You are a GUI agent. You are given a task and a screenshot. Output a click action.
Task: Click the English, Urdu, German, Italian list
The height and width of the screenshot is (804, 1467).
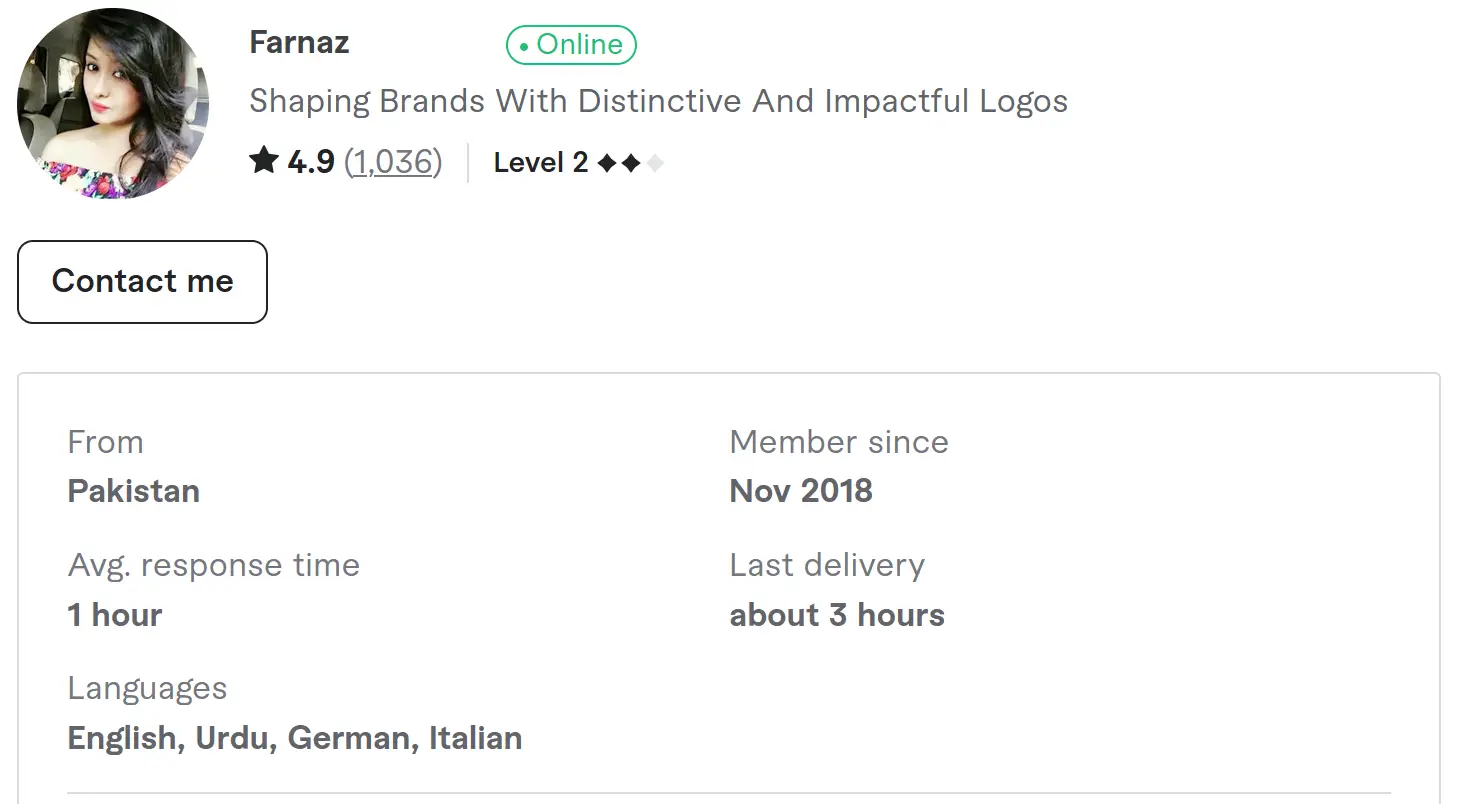(x=295, y=738)
